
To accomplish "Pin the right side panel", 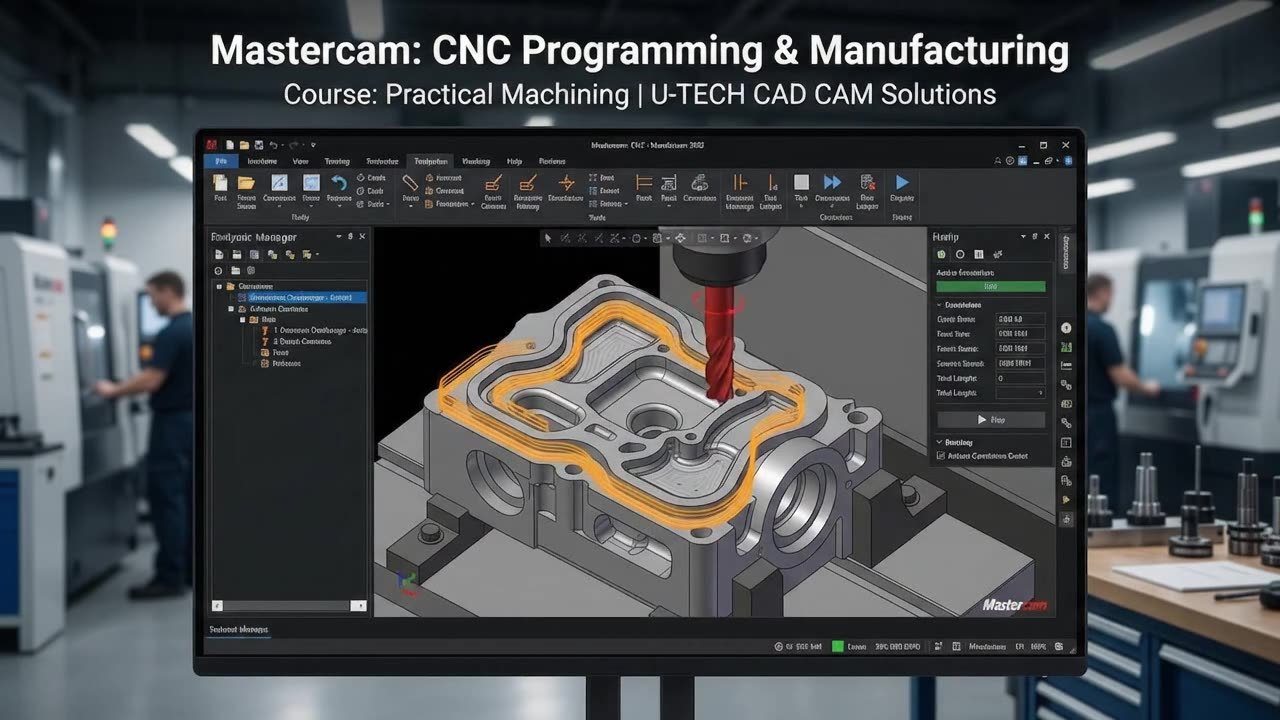I will (1035, 237).
